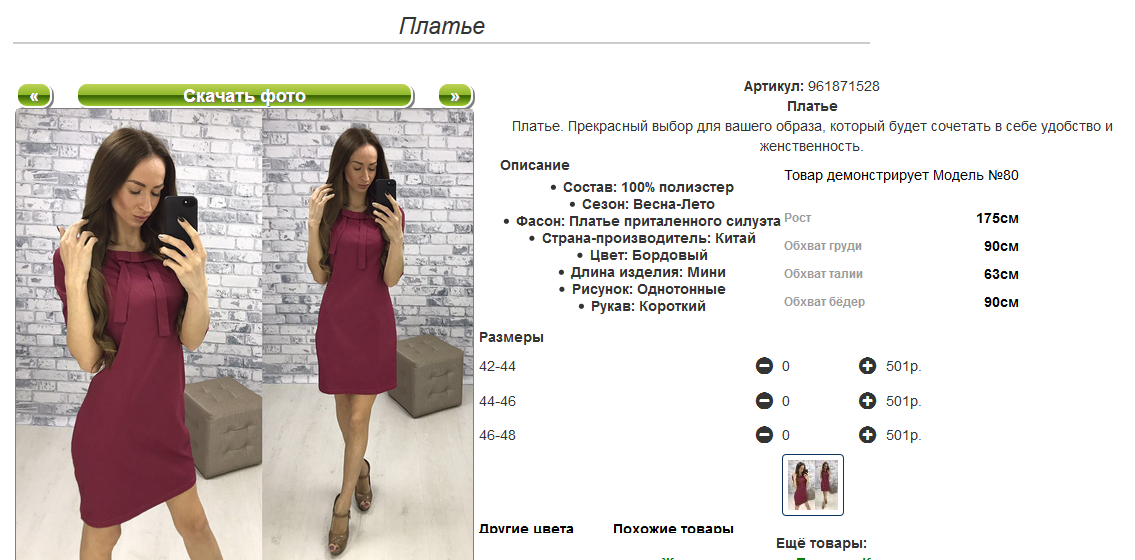
Task: Click quantity value for size 42-44
Action: [786, 367]
